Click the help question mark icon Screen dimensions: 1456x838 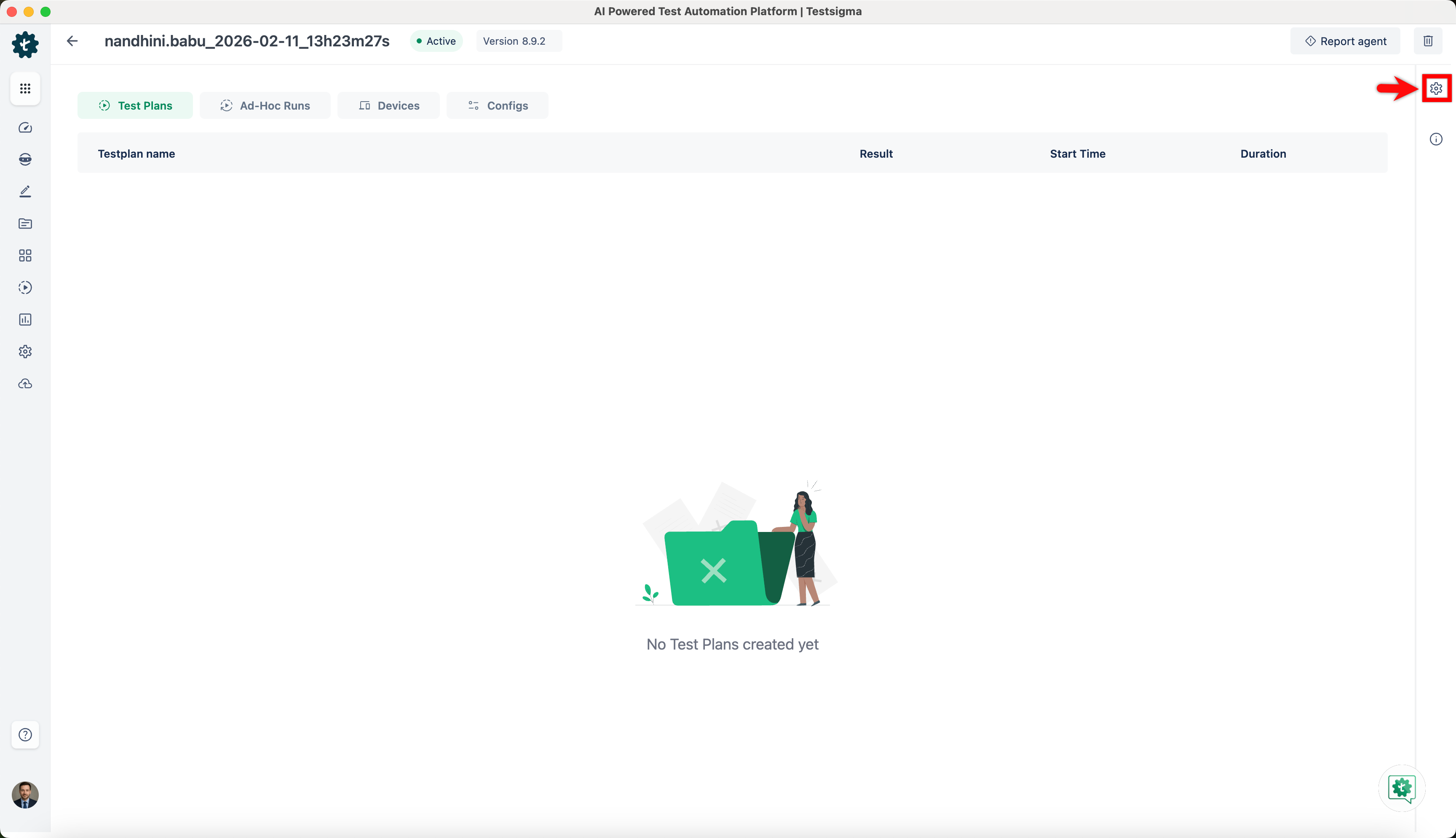pos(25,734)
